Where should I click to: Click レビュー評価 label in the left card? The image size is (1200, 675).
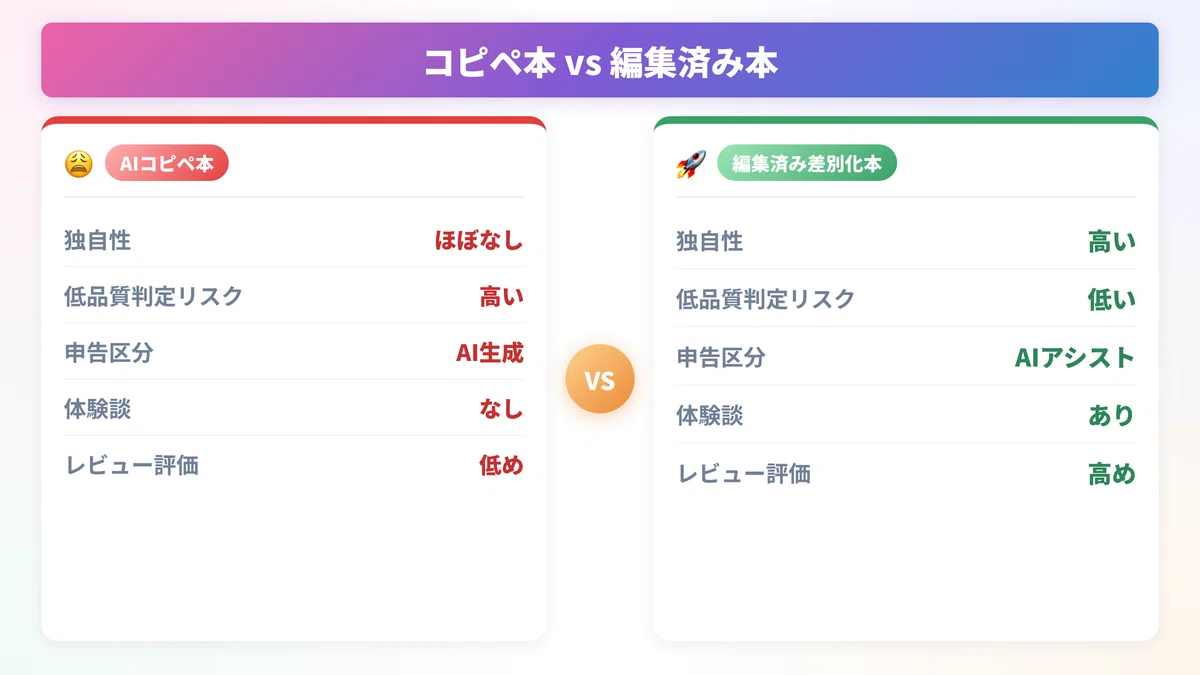[132, 465]
